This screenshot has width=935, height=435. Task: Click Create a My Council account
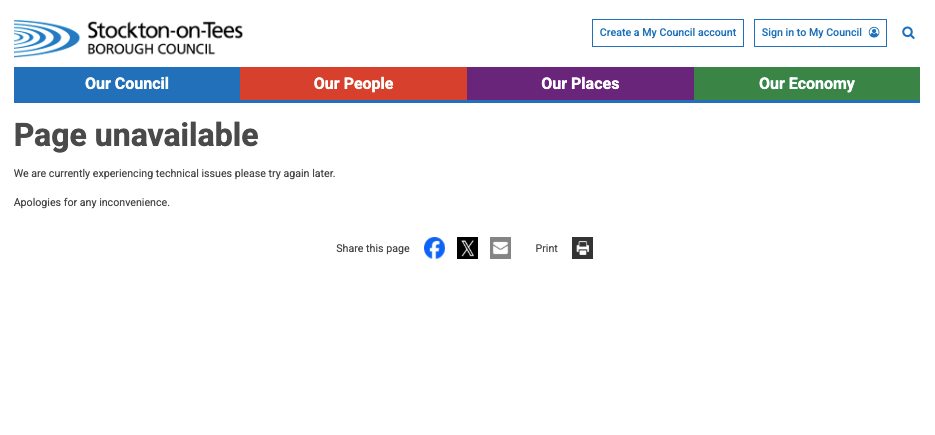[x=668, y=33]
